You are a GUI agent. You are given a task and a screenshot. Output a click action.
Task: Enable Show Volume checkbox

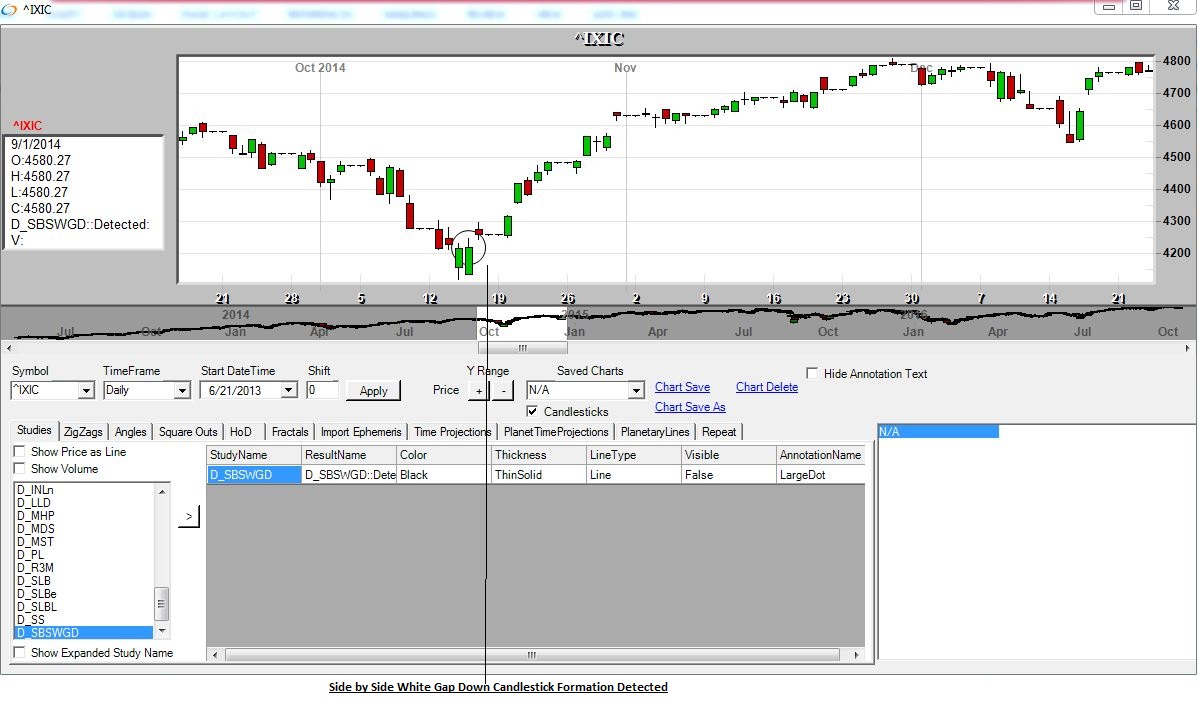point(20,469)
